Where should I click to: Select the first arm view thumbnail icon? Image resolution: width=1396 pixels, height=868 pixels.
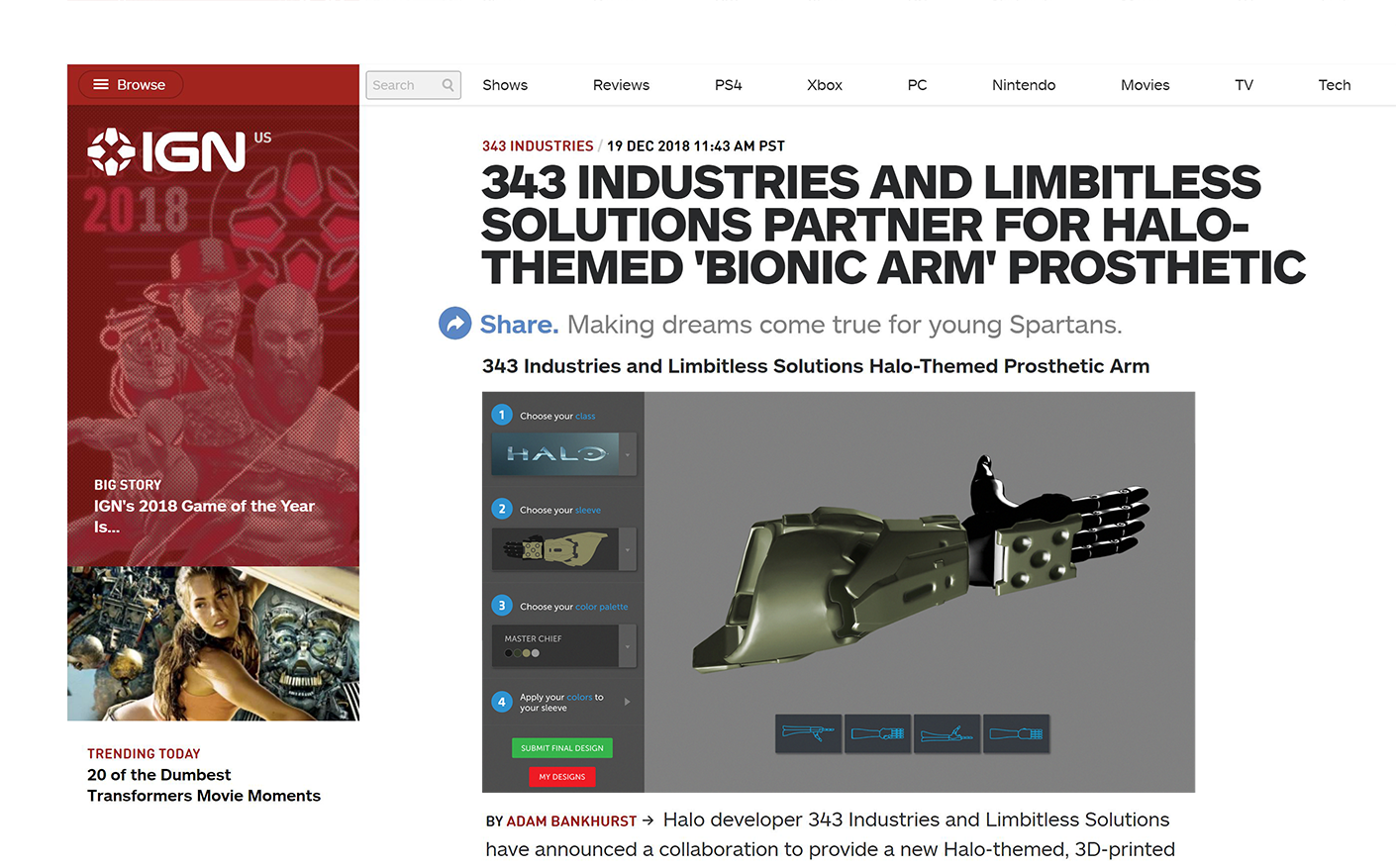808,733
